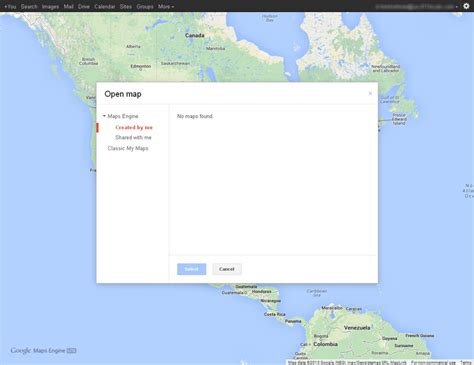Click the Maps Engine tree label
Image resolution: width=474 pixels, height=365 pixels.
(123, 116)
